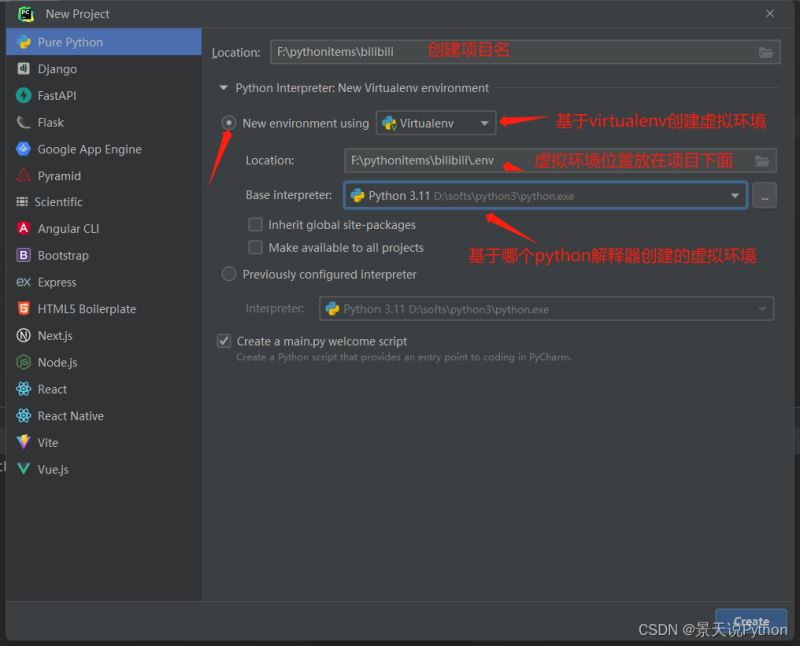
Task: Click the Django project icon
Action: [x=23, y=68]
